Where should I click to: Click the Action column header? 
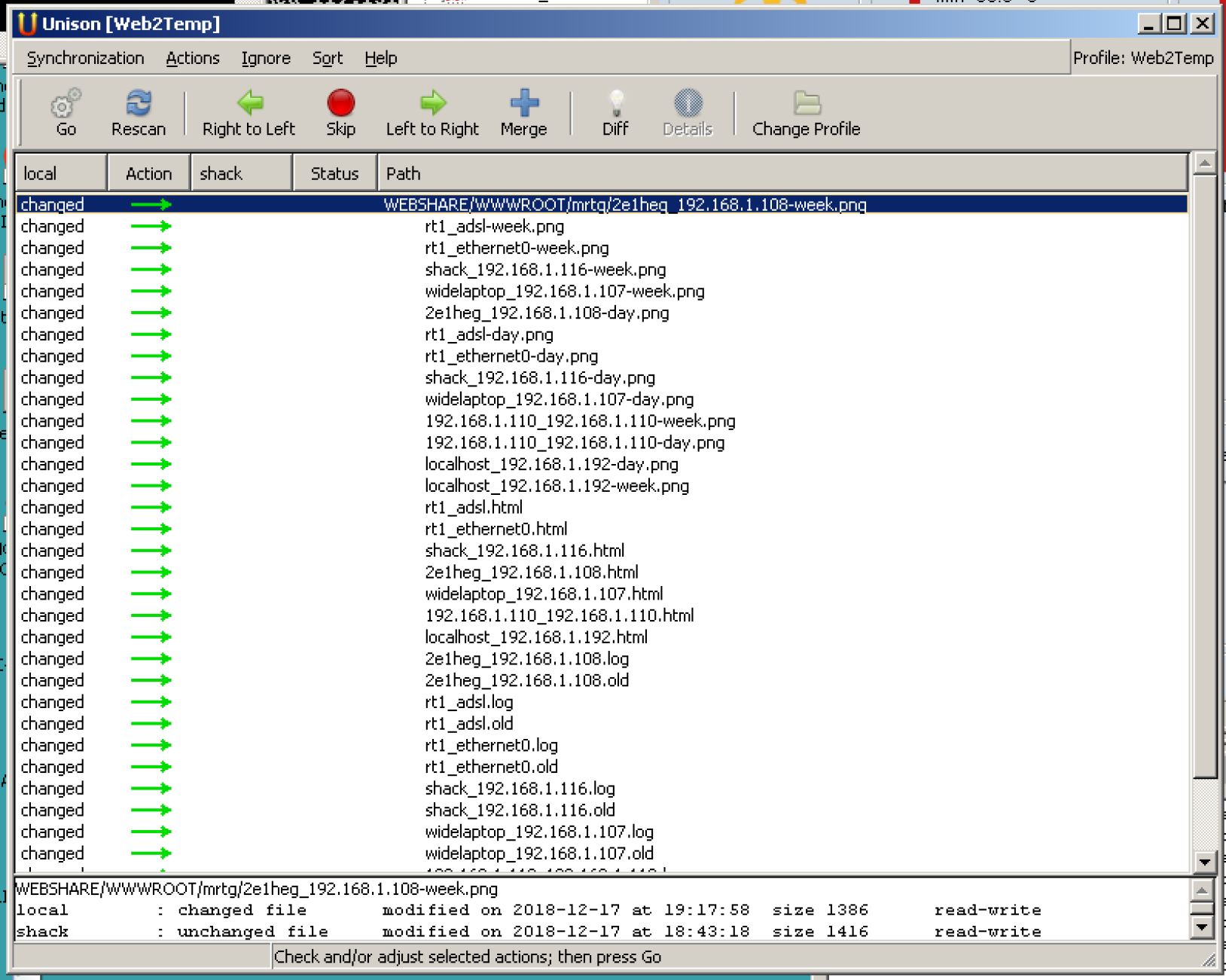click(x=149, y=173)
